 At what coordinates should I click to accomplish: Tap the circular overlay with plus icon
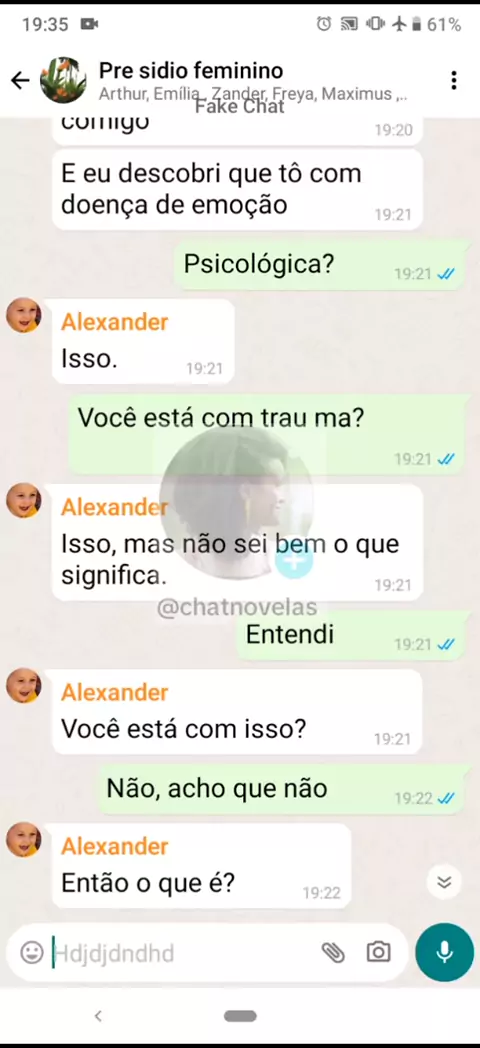click(237, 502)
